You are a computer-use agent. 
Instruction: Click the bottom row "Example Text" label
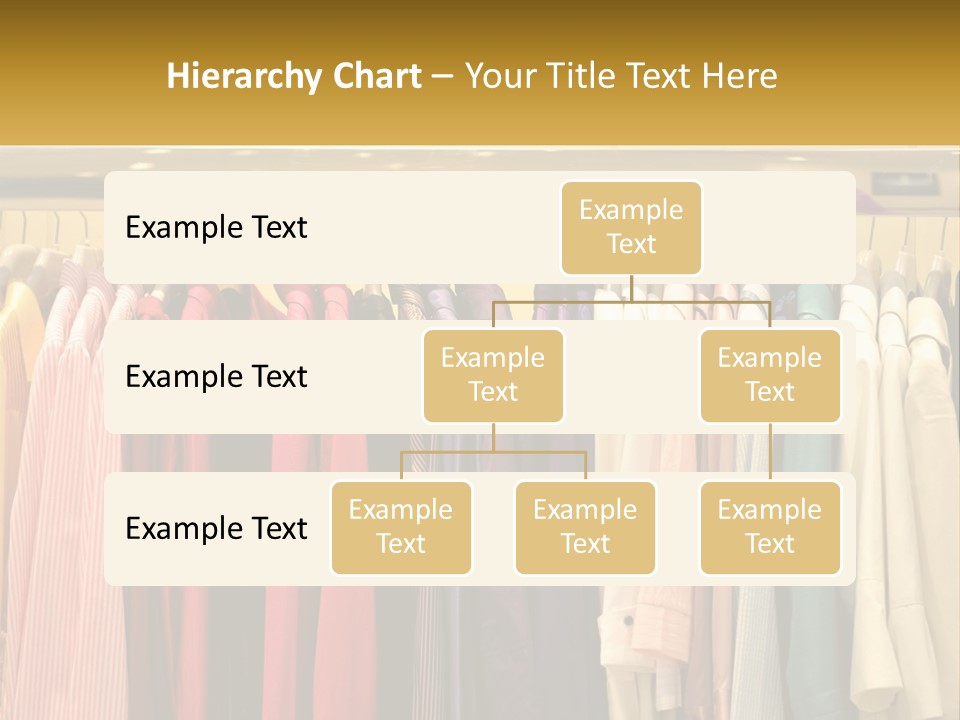pos(216,528)
